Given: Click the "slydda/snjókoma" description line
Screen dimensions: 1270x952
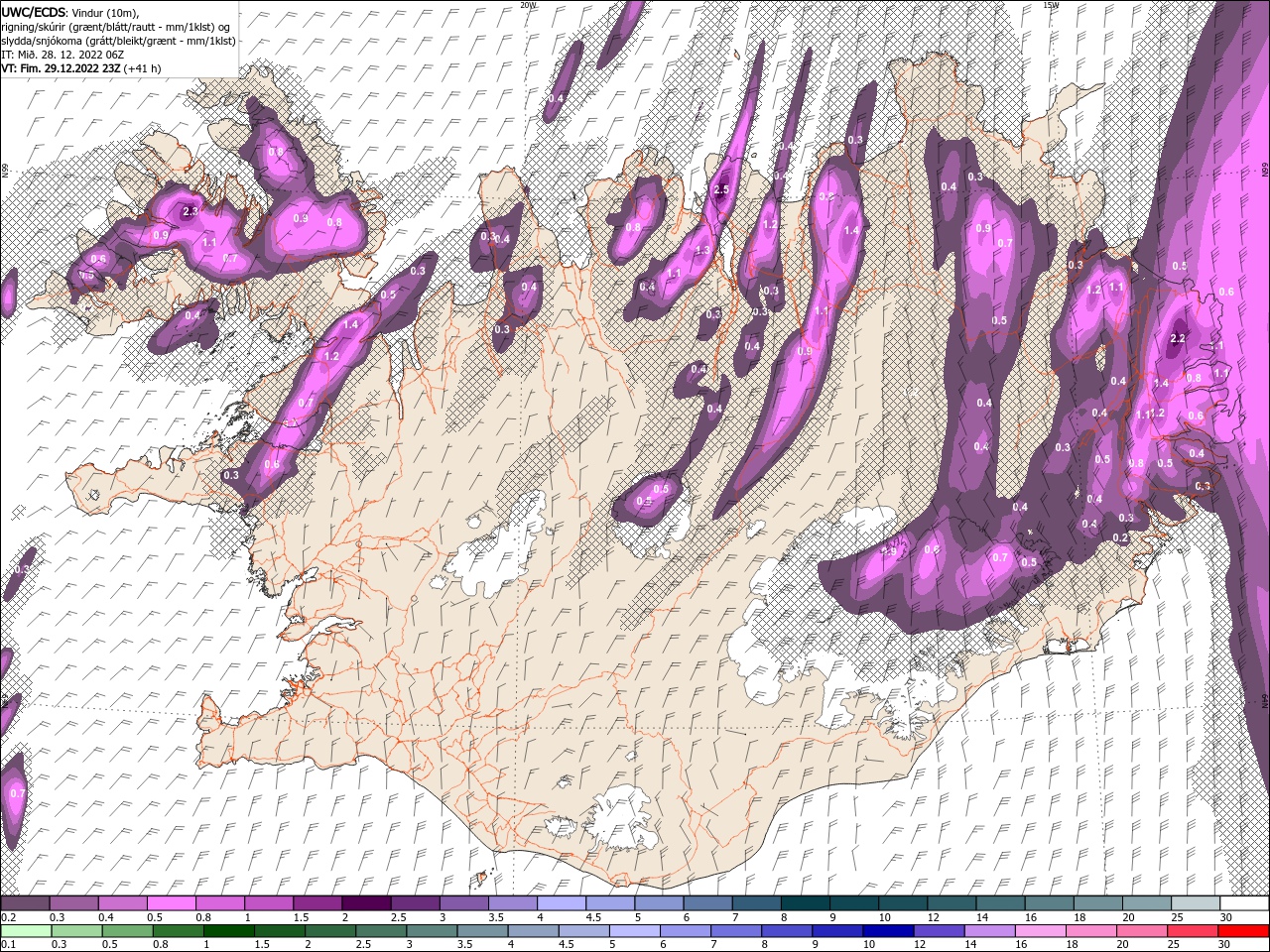Looking at the screenshot, I should 118,41.
